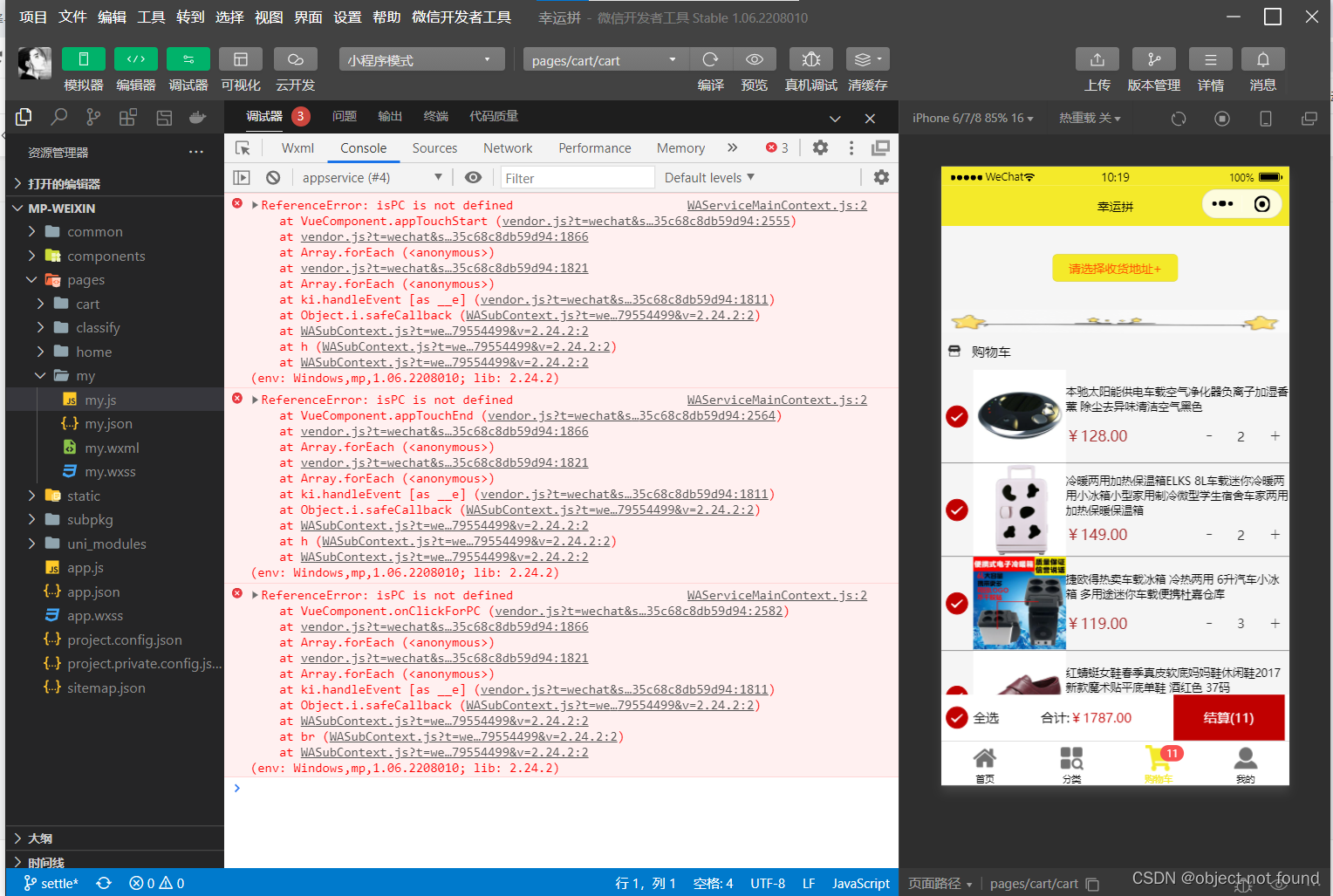Screen dimensions: 1333x896
Task: Toggle the console sidebar panel icon
Action: click(242, 178)
